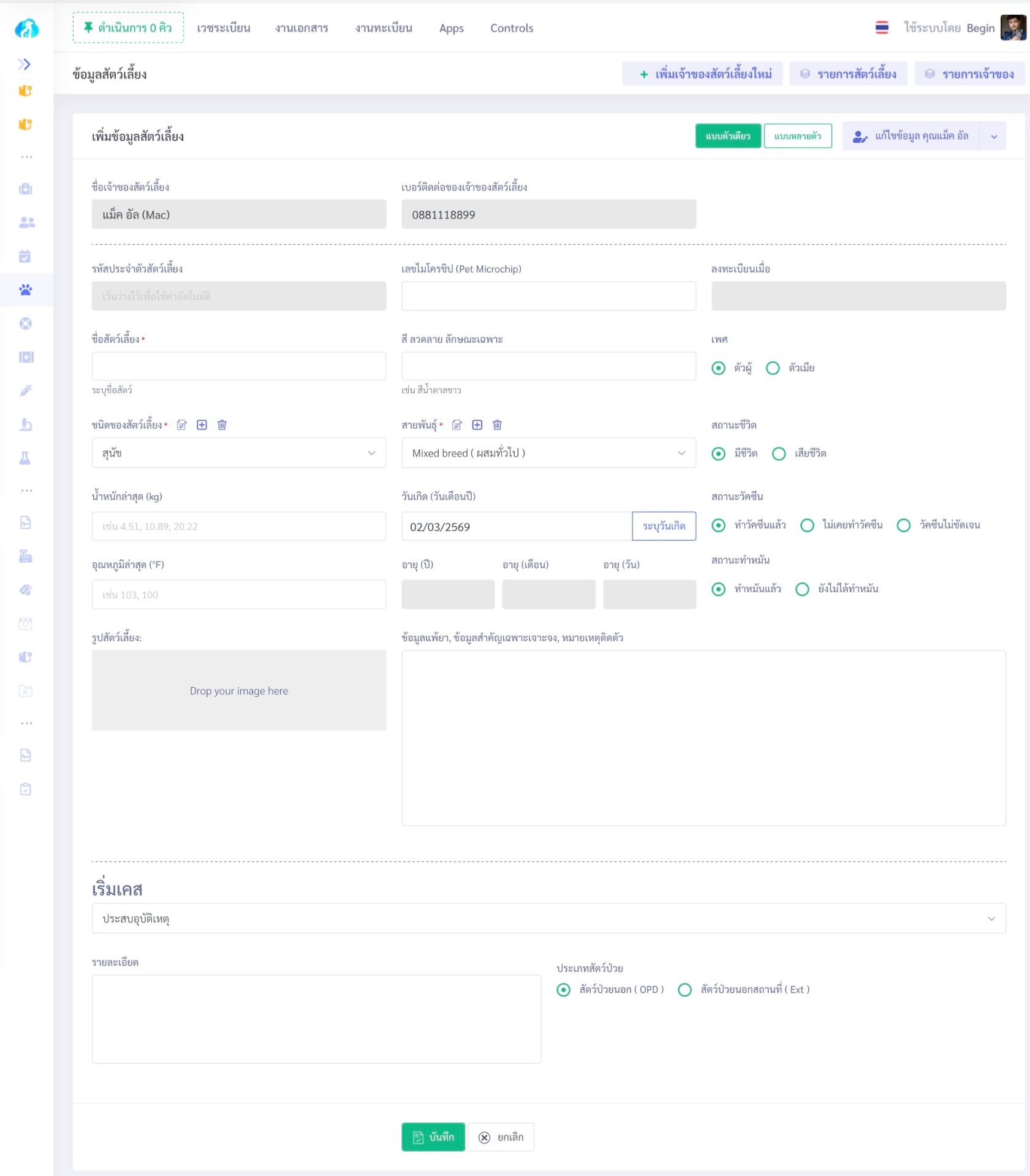Open the paw icon in the sidebar

click(26, 290)
